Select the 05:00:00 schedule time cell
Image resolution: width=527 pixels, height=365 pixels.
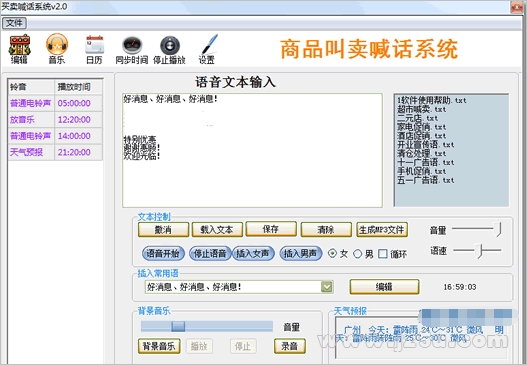[78, 103]
